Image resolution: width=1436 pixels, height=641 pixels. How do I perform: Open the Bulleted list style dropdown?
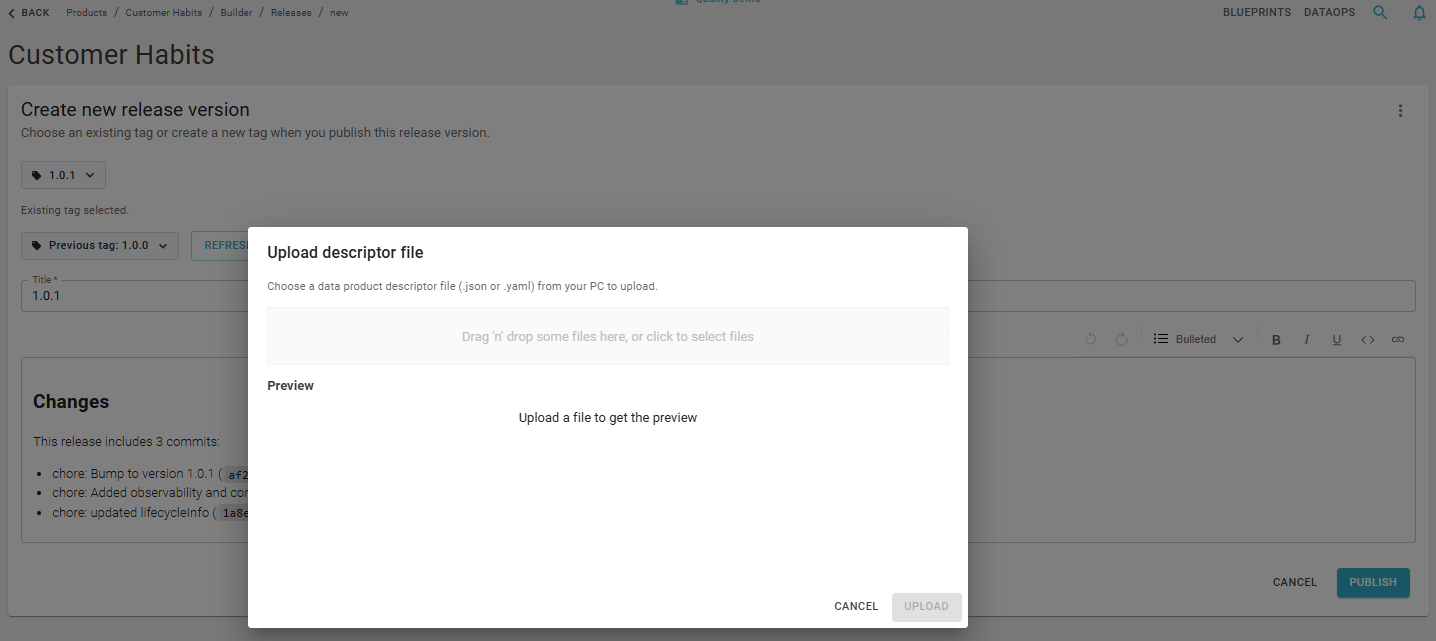coord(1238,339)
